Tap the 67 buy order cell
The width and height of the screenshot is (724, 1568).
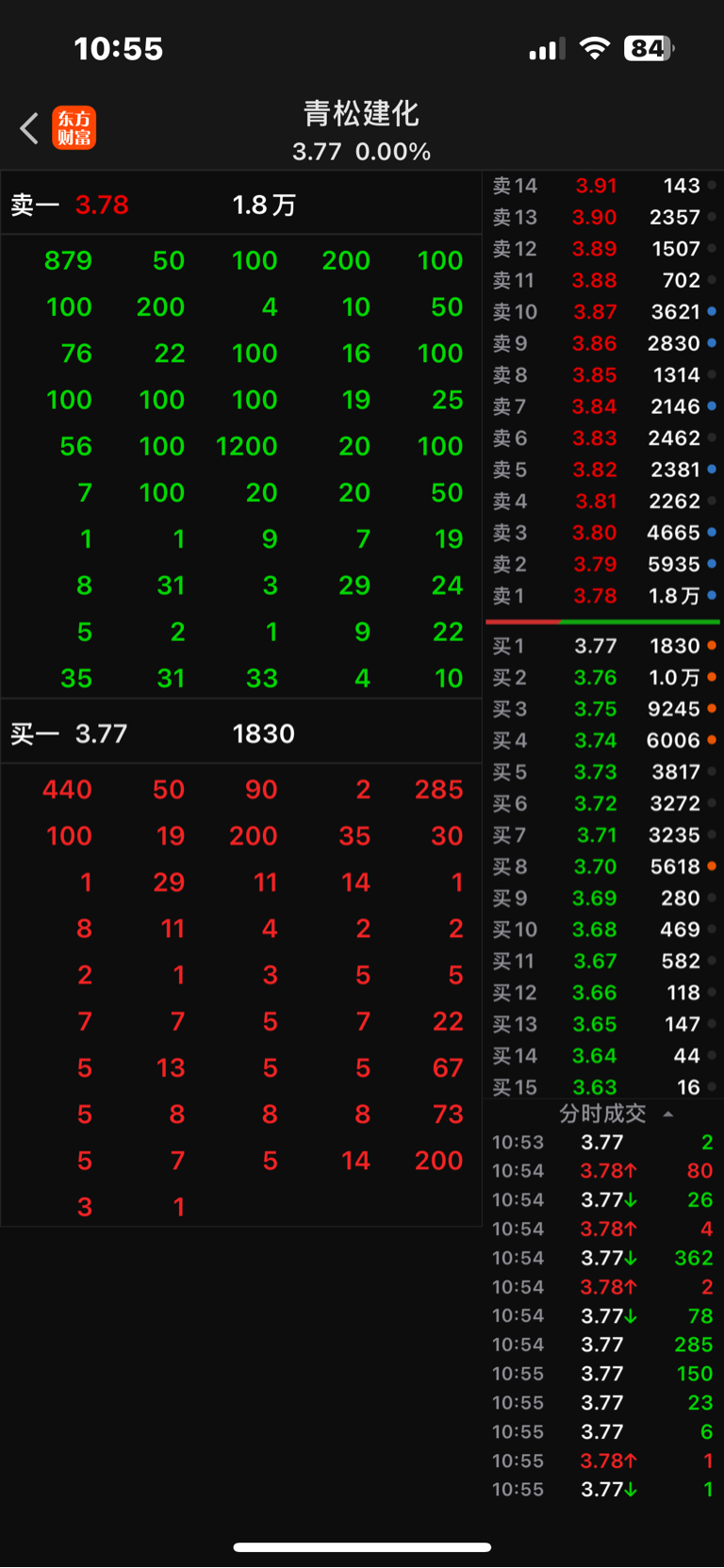(x=449, y=1068)
